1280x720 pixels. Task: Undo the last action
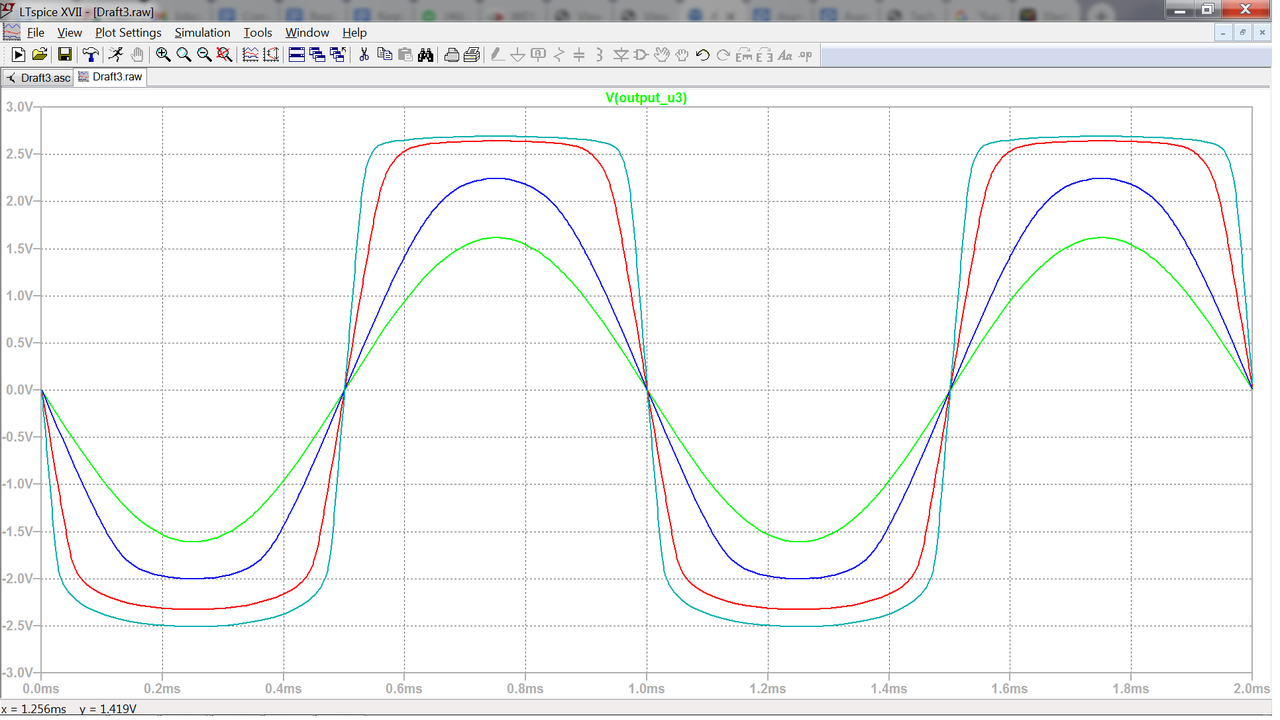click(x=703, y=54)
